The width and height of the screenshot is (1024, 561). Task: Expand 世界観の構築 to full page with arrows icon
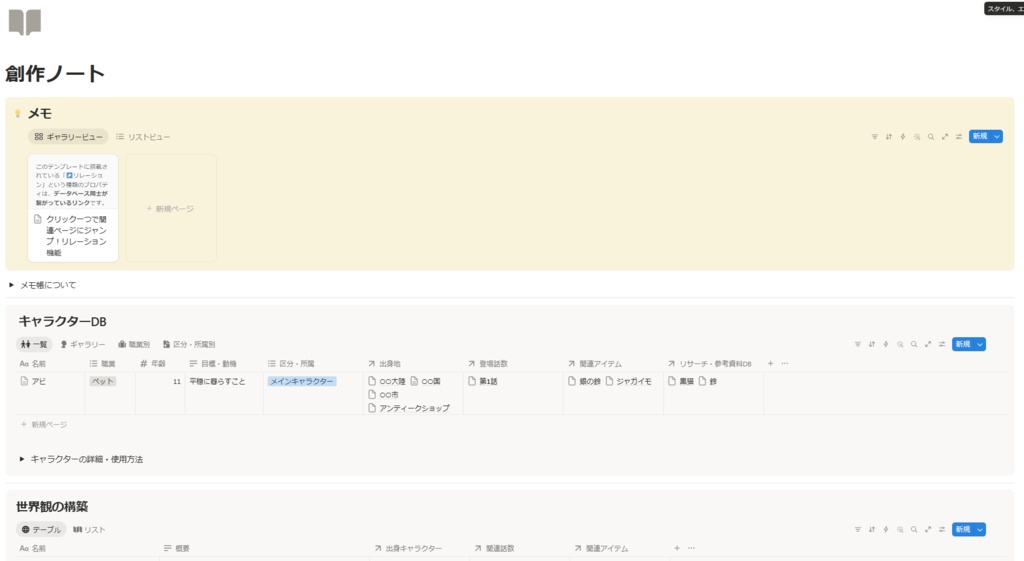pos(928,530)
